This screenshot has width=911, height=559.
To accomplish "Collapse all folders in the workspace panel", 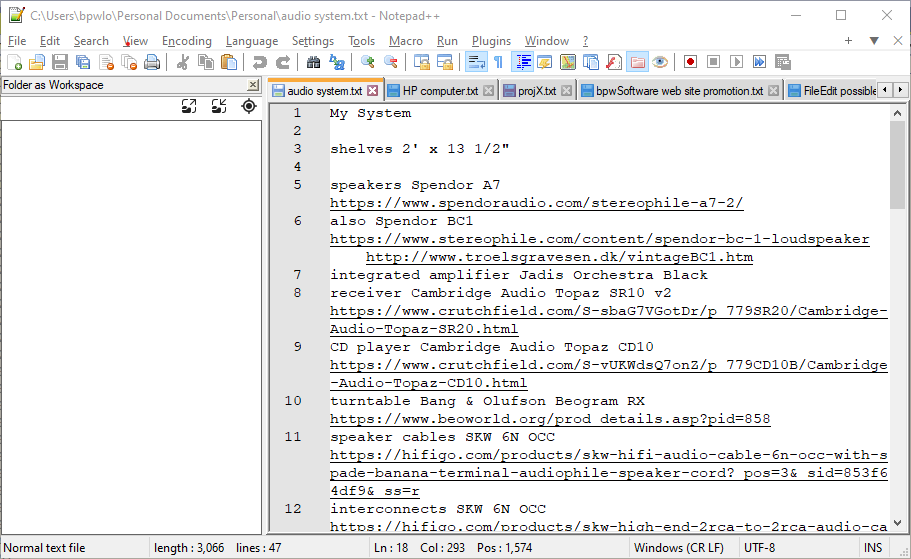I will click(219, 106).
